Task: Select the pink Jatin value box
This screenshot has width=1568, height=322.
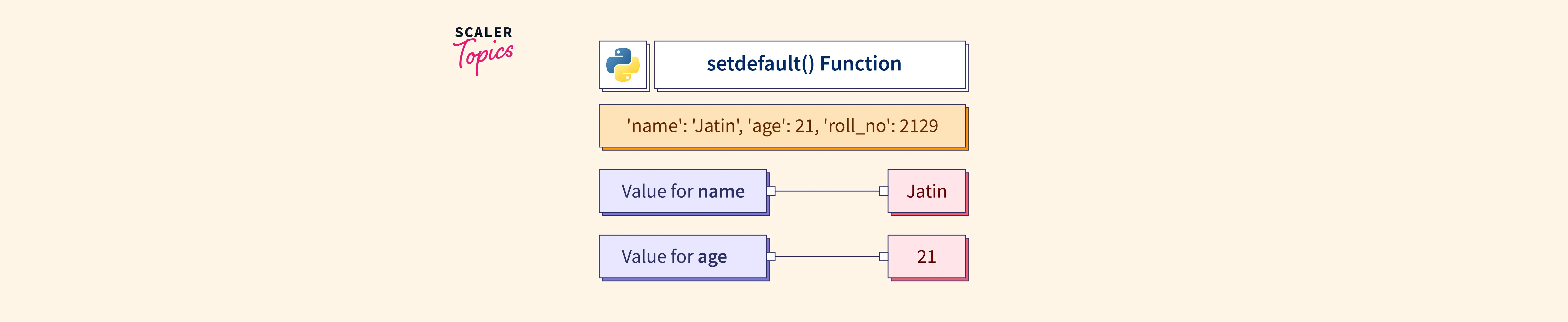Action: pyautogui.click(x=926, y=191)
